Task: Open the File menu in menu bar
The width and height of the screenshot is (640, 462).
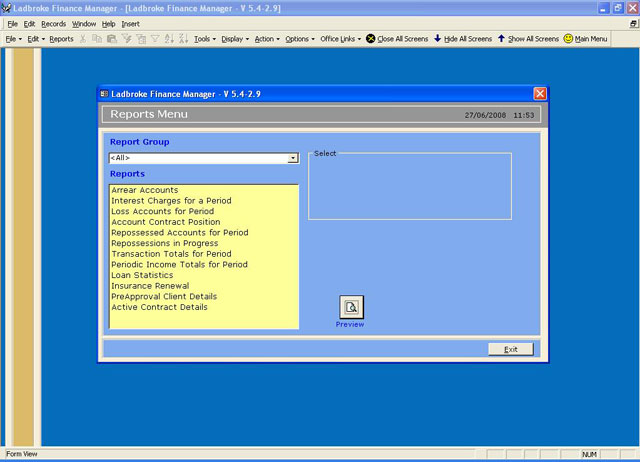Action: 12,24
